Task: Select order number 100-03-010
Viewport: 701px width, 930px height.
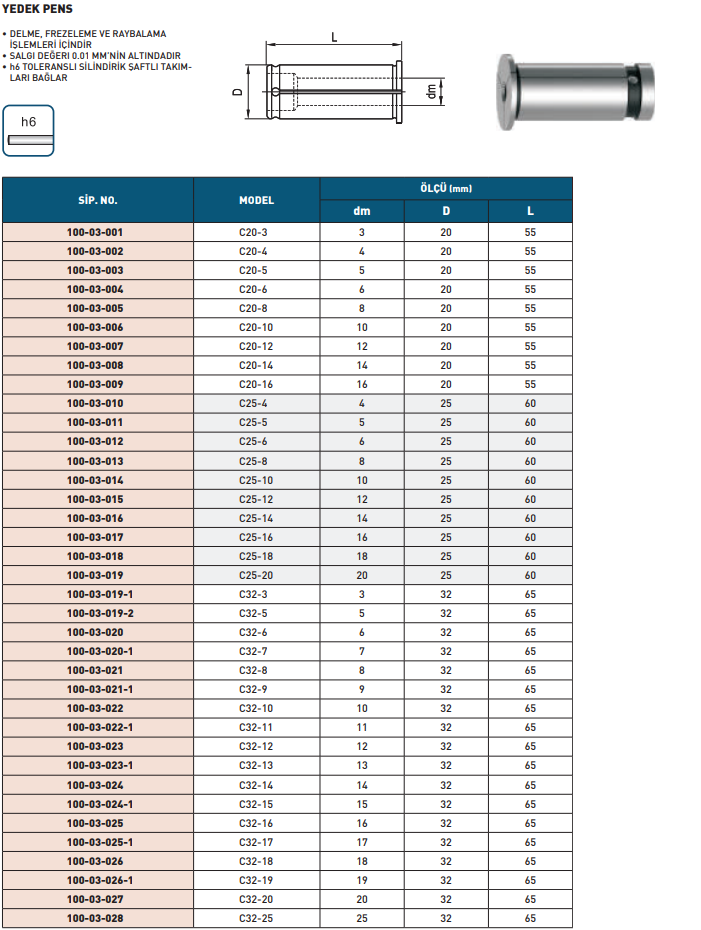Action: pyautogui.click(x=97, y=403)
